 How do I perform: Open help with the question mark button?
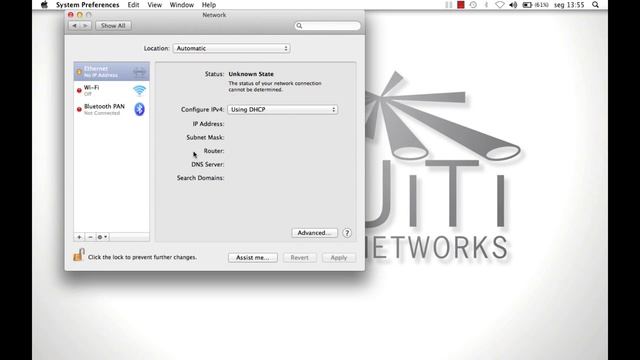pyautogui.click(x=347, y=233)
